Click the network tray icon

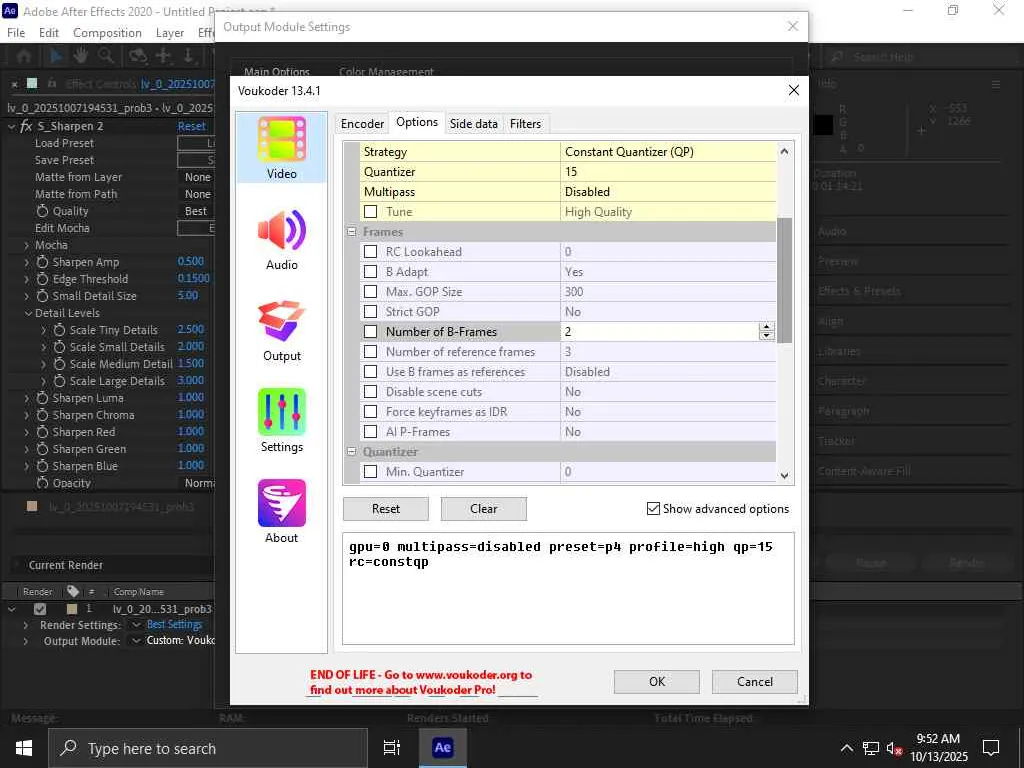point(871,748)
